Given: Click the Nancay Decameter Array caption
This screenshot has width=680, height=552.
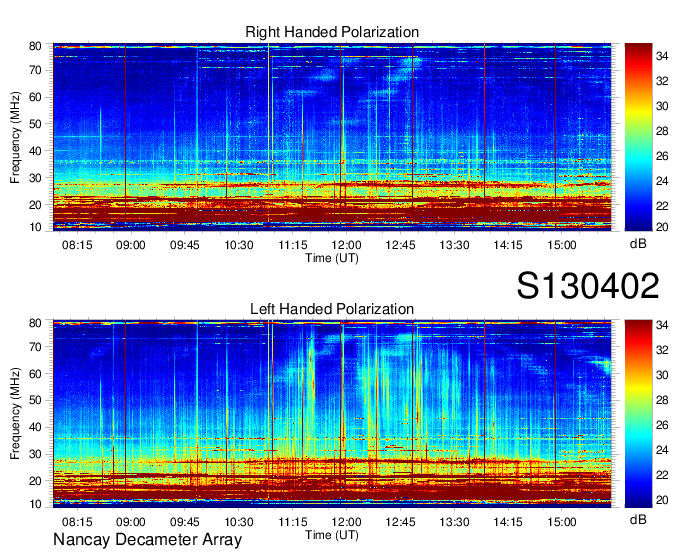Looking at the screenshot, I should pyautogui.click(x=147, y=540).
